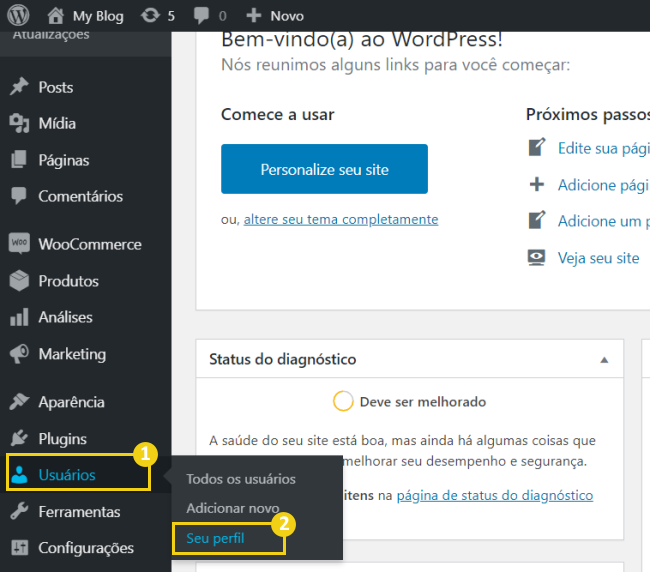Open the Adicione páginas link

pos(604,185)
